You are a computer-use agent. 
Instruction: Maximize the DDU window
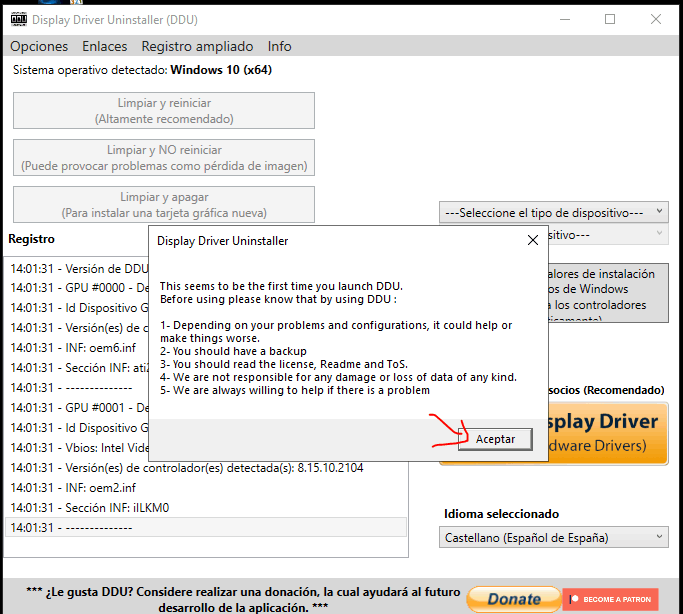click(610, 19)
